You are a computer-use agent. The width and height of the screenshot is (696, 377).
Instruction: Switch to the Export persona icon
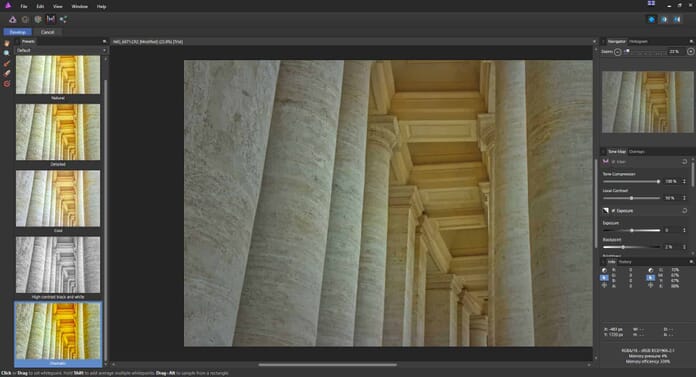[x=63, y=20]
